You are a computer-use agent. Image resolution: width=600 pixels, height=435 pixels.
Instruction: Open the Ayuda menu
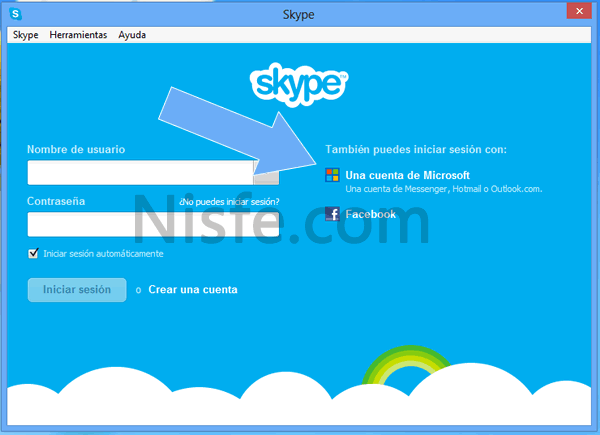(x=132, y=35)
